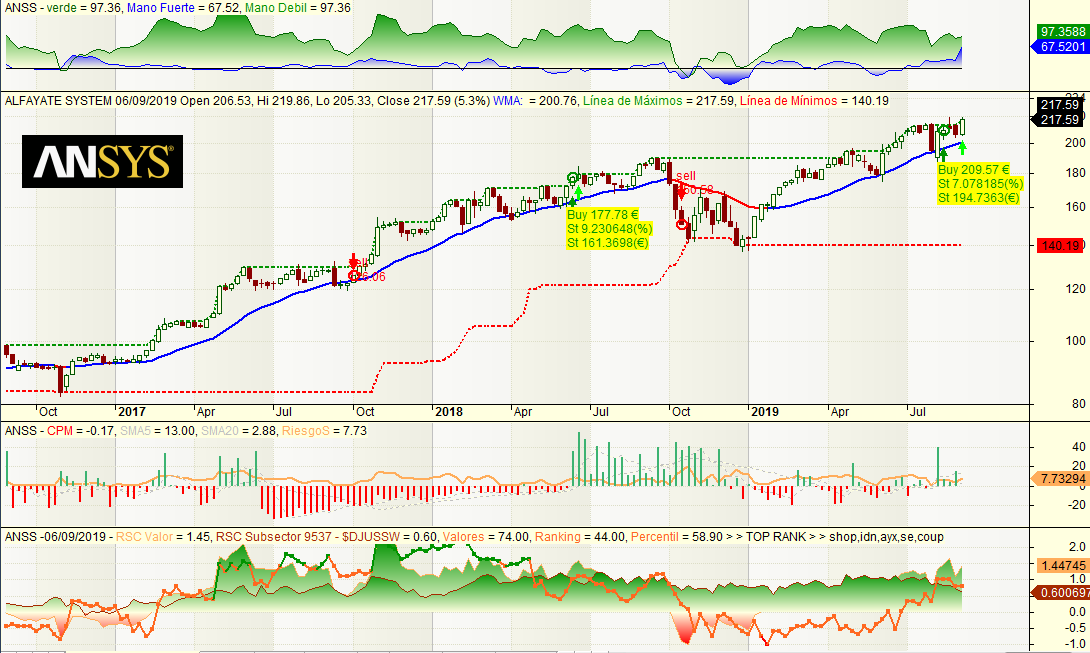Click "Línea de Mínimos = 140.19" legend
Image resolution: width=1090 pixels, height=653 pixels.
[814, 101]
